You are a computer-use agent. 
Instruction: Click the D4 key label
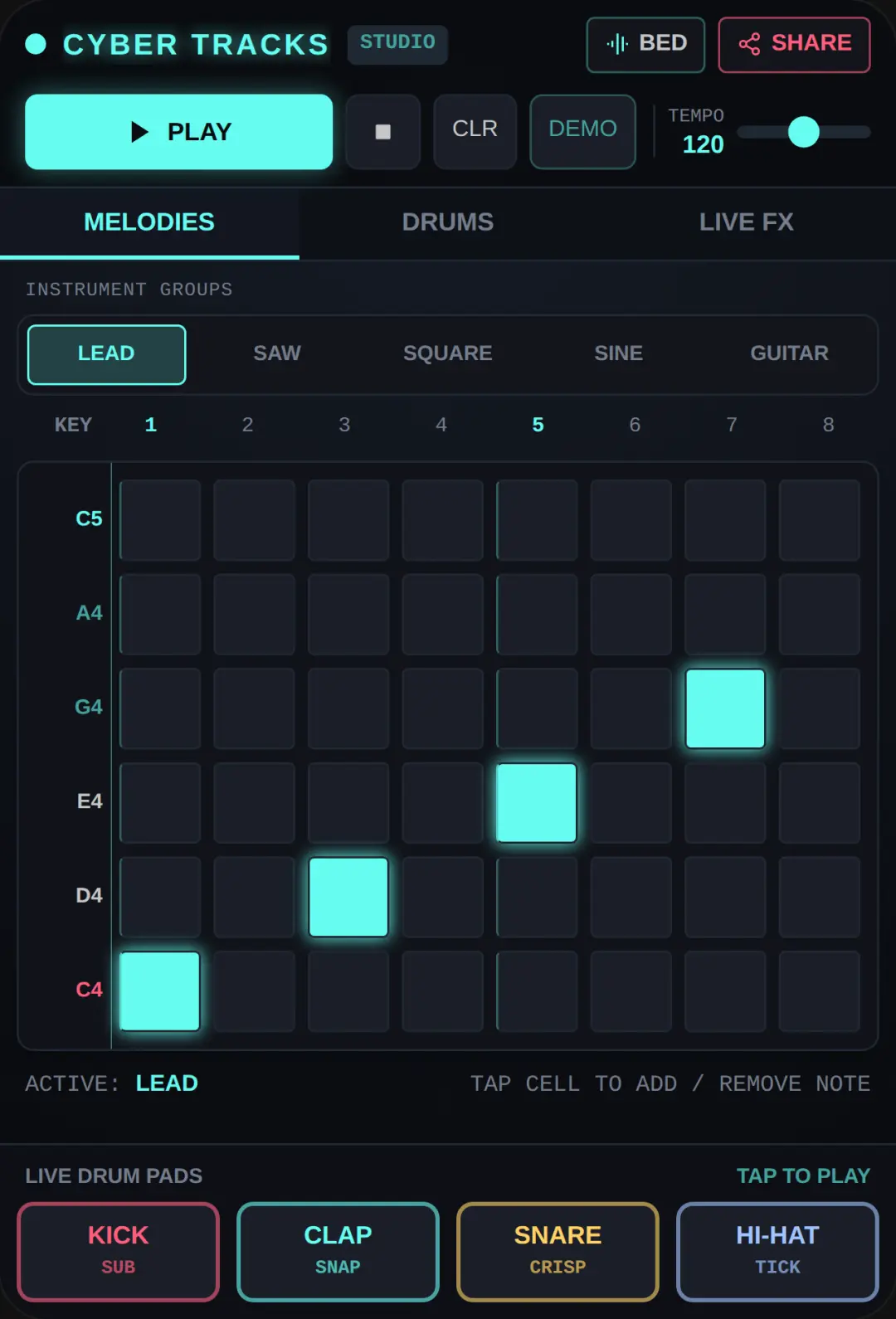click(89, 896)
